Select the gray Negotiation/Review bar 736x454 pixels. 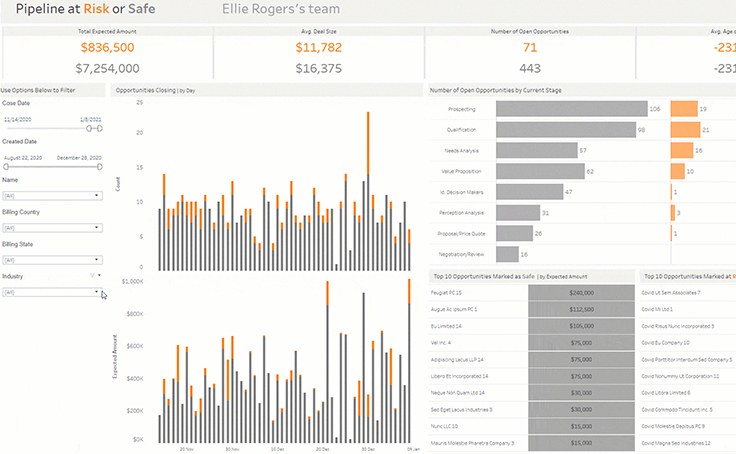click(x=505, y=255)
